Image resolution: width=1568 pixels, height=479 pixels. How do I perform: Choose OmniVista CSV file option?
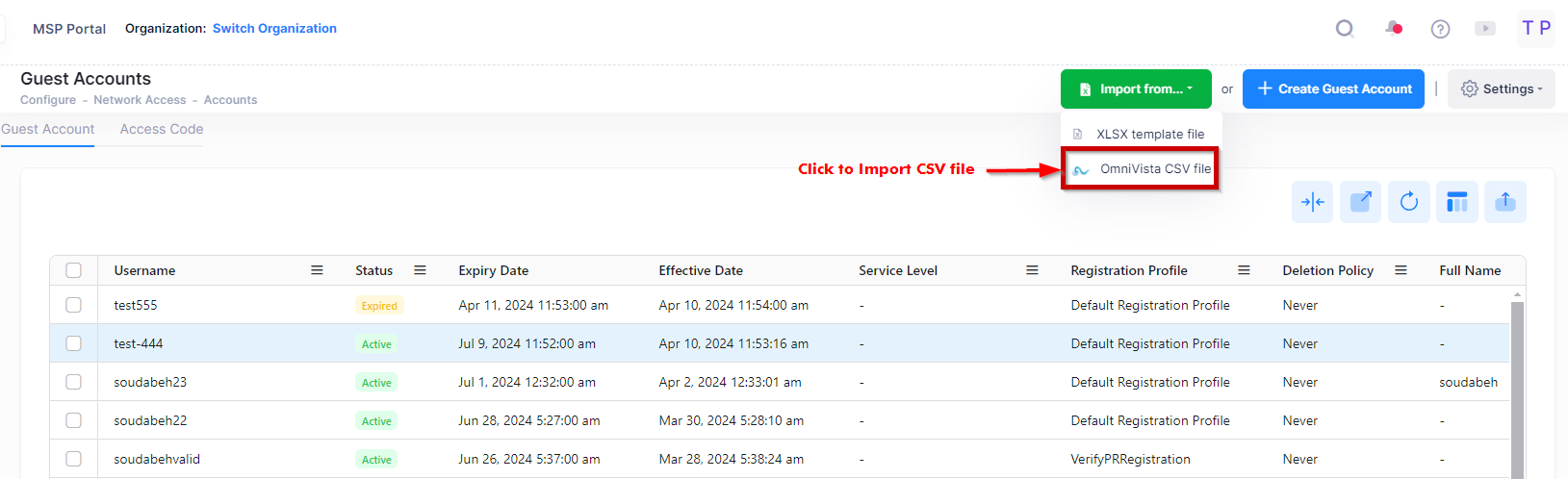[1154, 168]
